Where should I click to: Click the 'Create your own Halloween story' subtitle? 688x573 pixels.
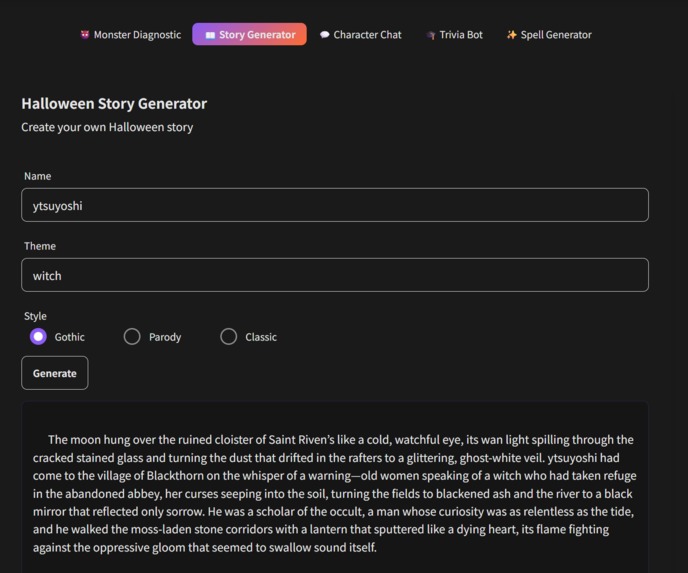pyautogui.click(x=107, y=127)
